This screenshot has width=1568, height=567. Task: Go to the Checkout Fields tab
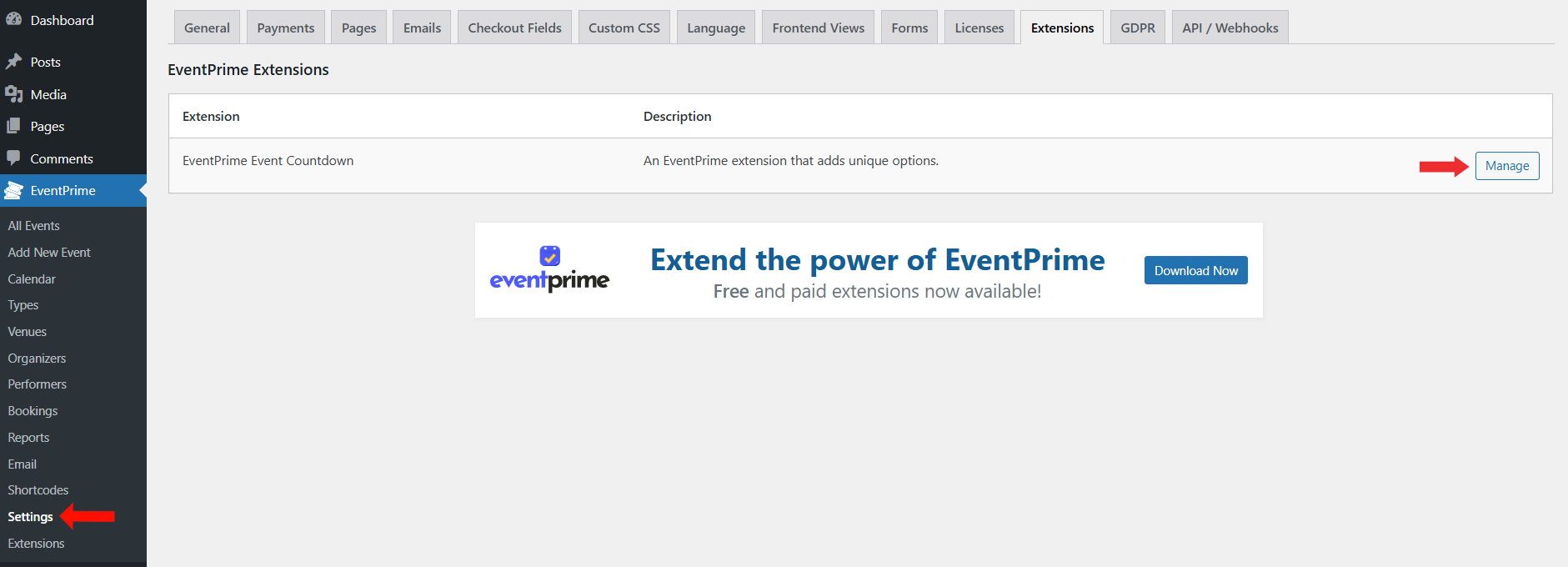pos(514,28)
